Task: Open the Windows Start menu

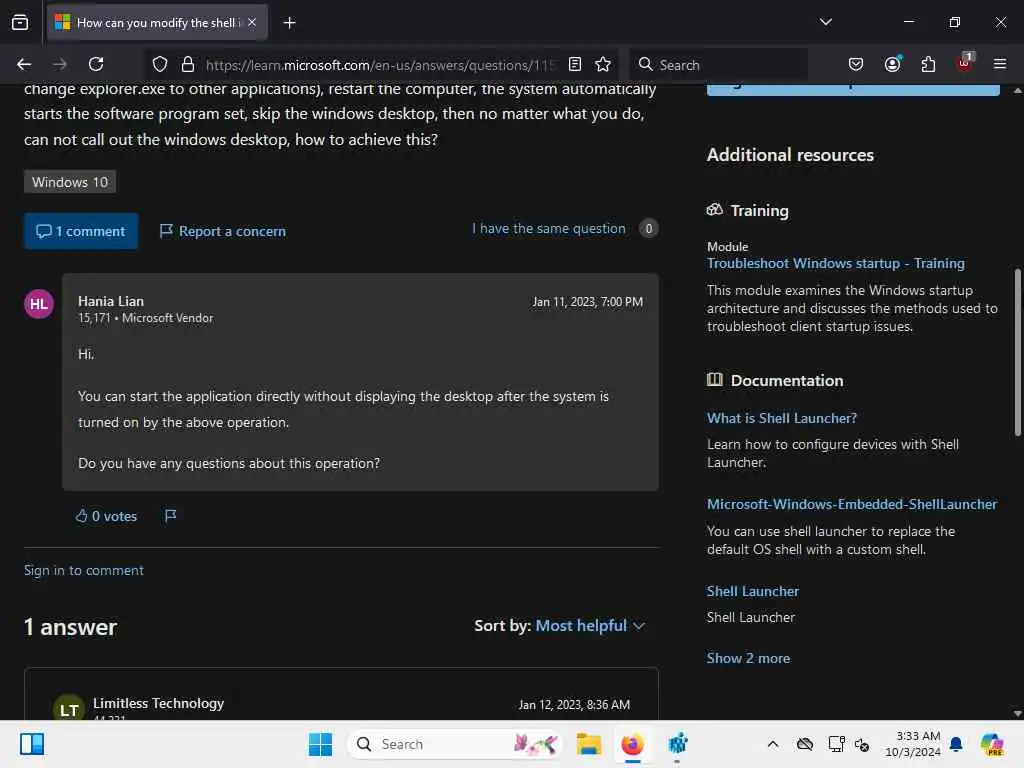Action: pyautogui.click(x=320, y=744)
